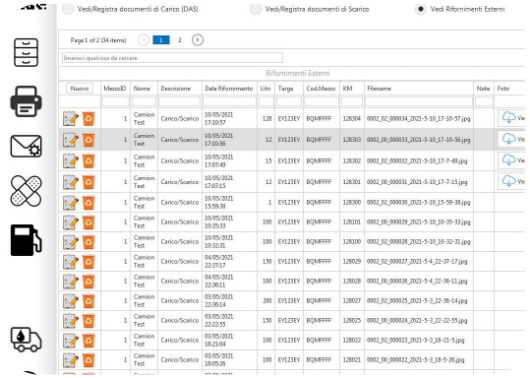The height and width of the screenshot is (378, 530).
Task: Focus the Targa filter field
Action: coord(289,101)
